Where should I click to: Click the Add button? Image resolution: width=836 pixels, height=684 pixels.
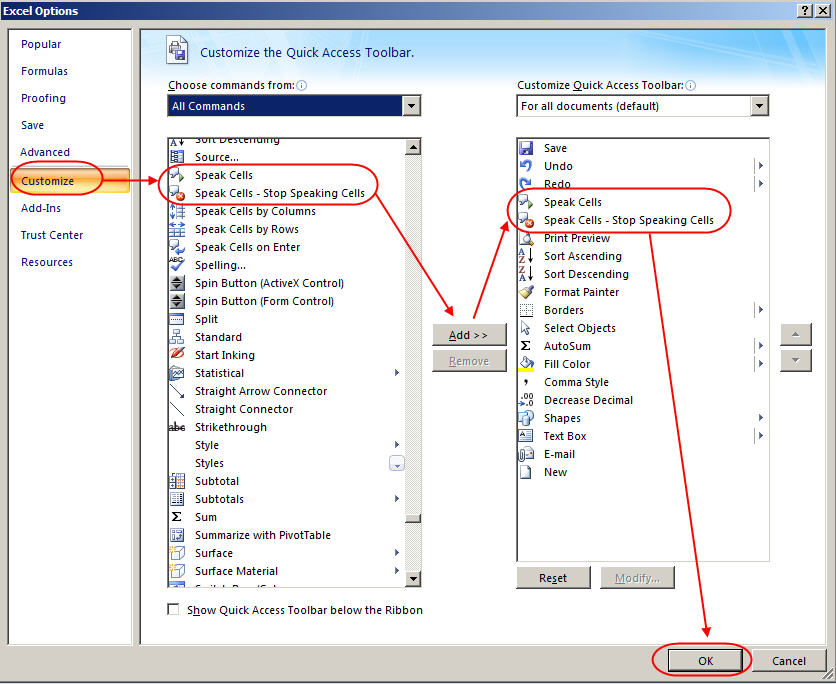pyautogui.click(x=469, y=335)
